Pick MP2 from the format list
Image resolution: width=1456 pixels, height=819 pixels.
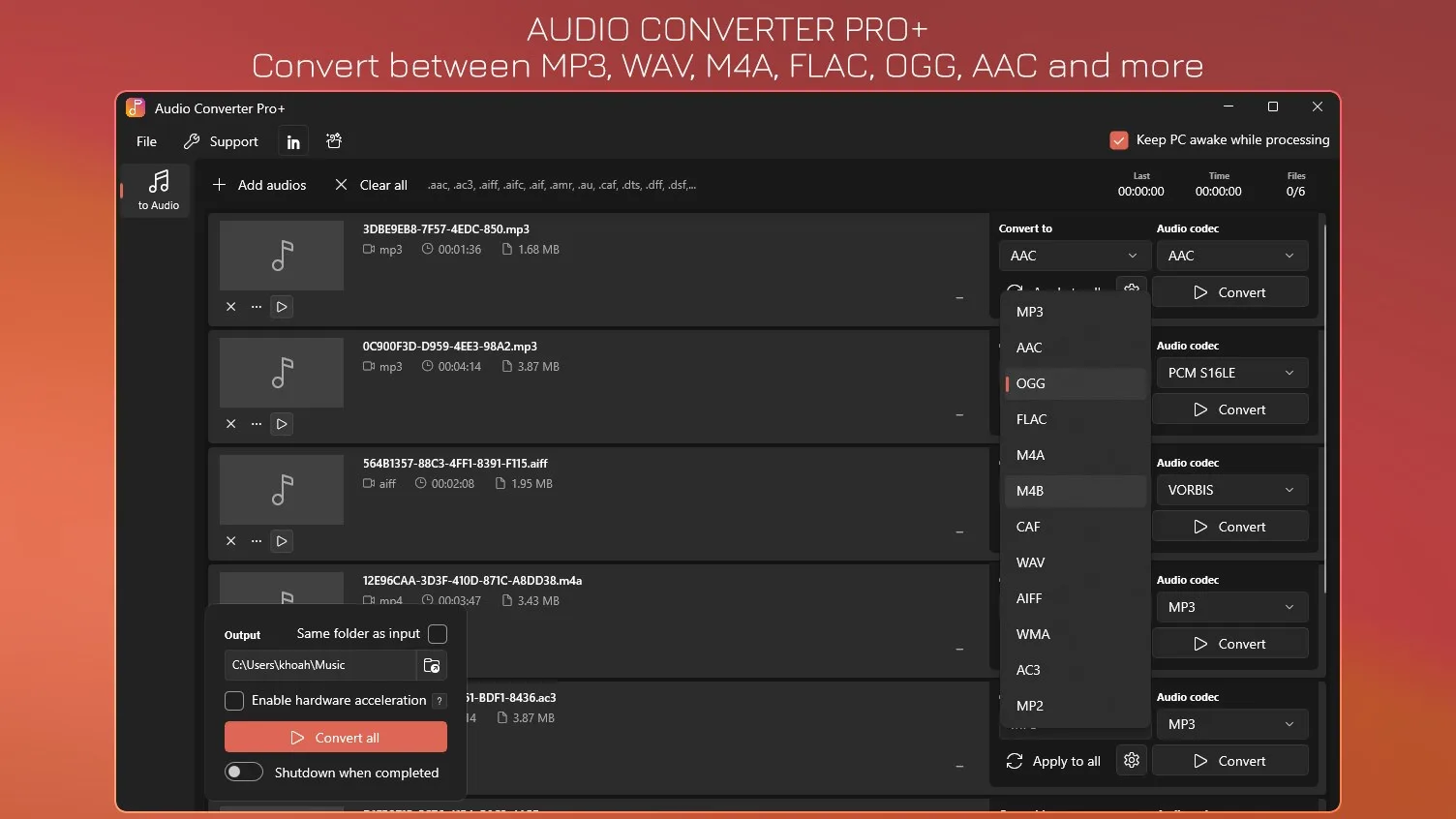(1075, 706)
